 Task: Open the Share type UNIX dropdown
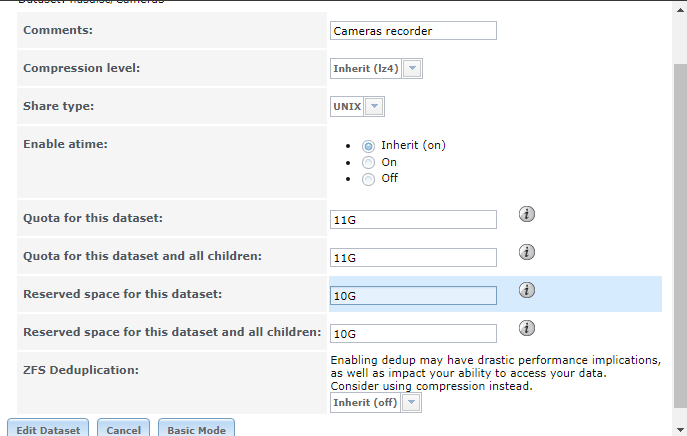click(x=374, y=107)
